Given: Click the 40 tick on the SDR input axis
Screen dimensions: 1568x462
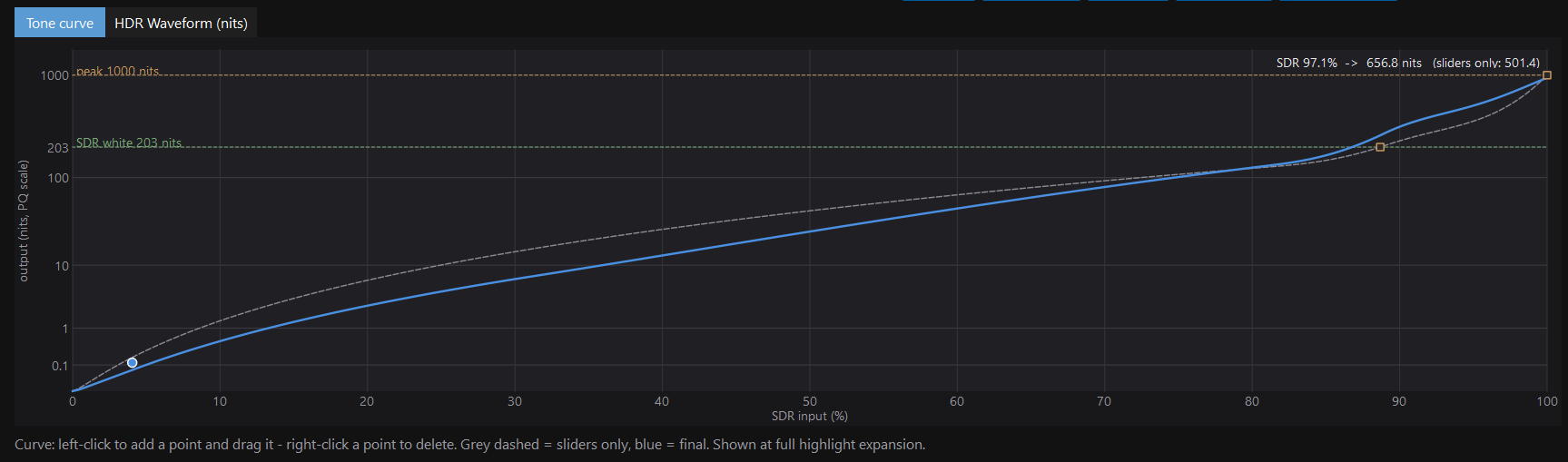Looking at the screenshot, I should (662, 401).
